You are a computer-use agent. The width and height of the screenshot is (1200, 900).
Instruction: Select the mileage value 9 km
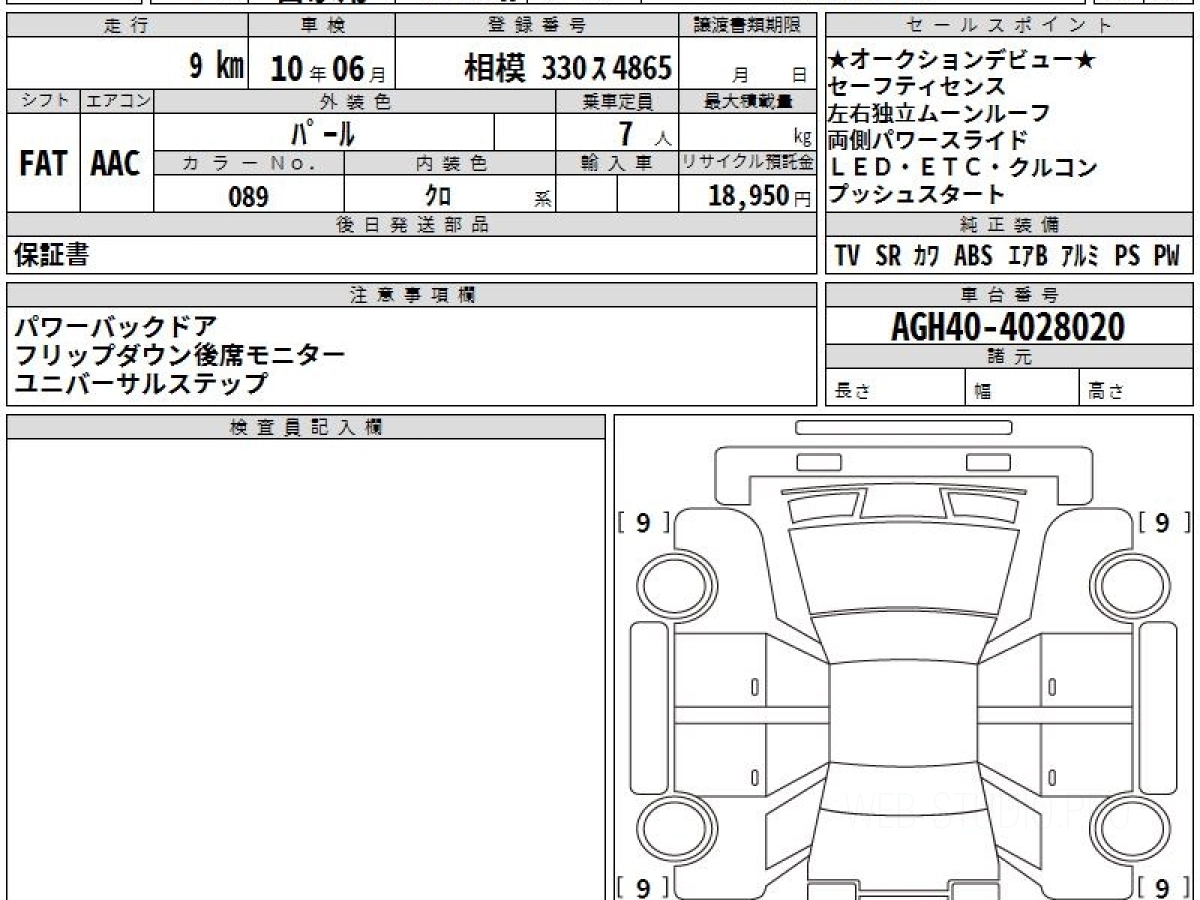[217, 67]
